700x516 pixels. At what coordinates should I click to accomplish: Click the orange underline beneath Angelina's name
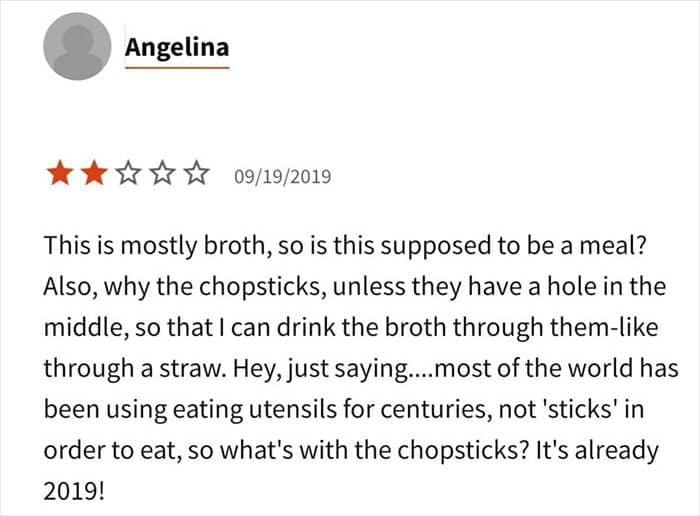pos(176,67)
